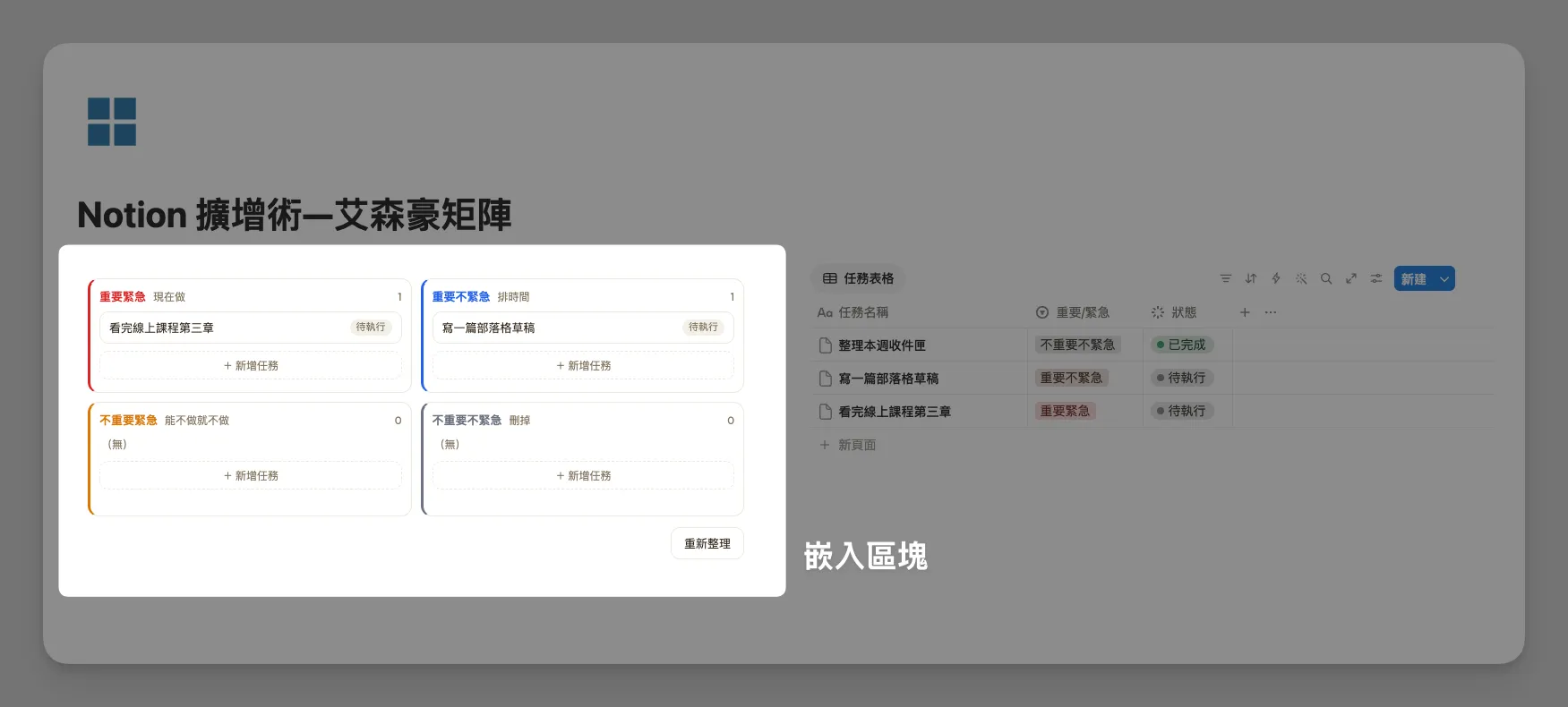Viewport: 1568px width, 707px height.
Task: Switch to the 任務表格 view tab
Action: click(858, 278)
